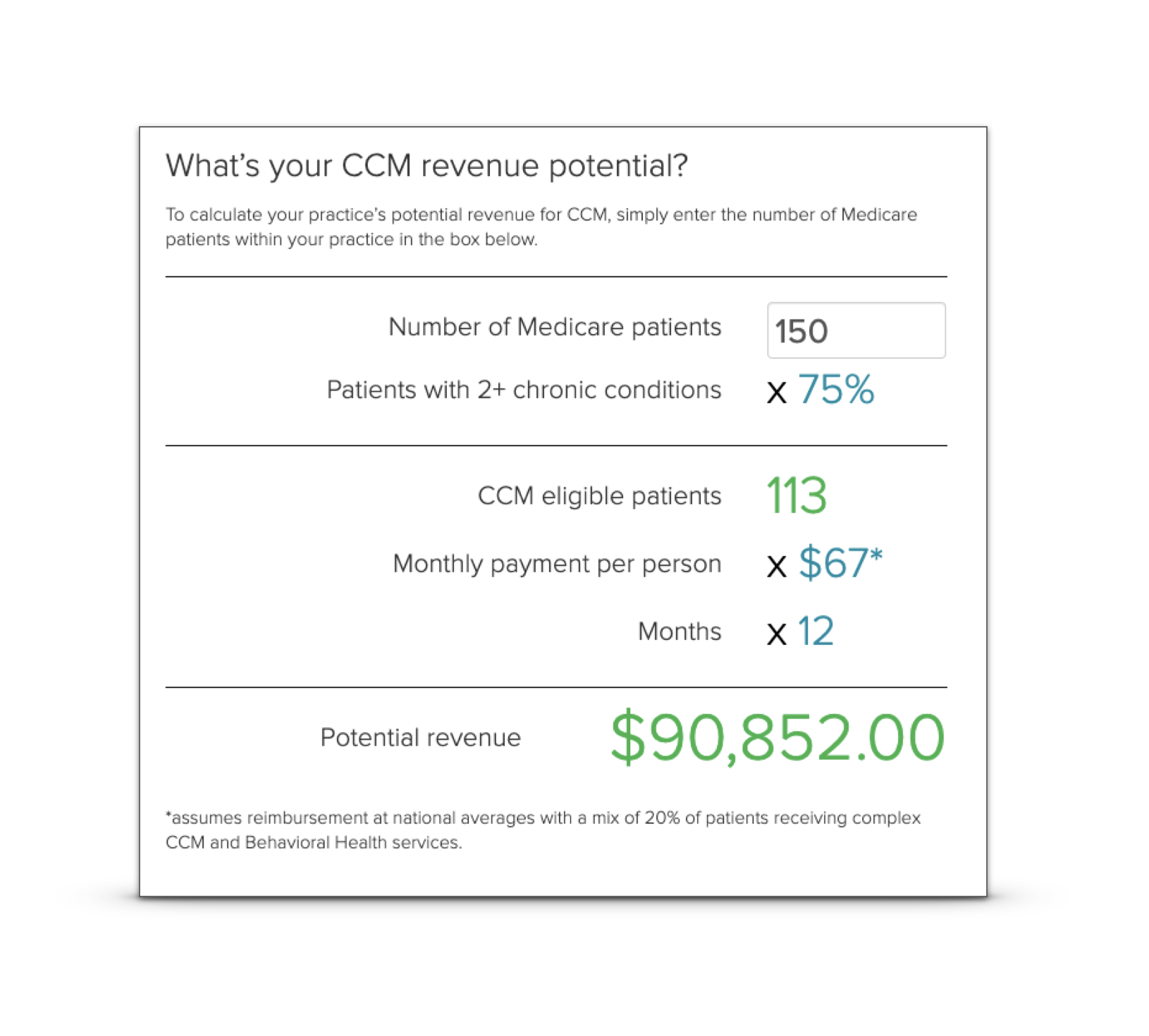Click the multiplication sign beside 75%

(777, 393)
